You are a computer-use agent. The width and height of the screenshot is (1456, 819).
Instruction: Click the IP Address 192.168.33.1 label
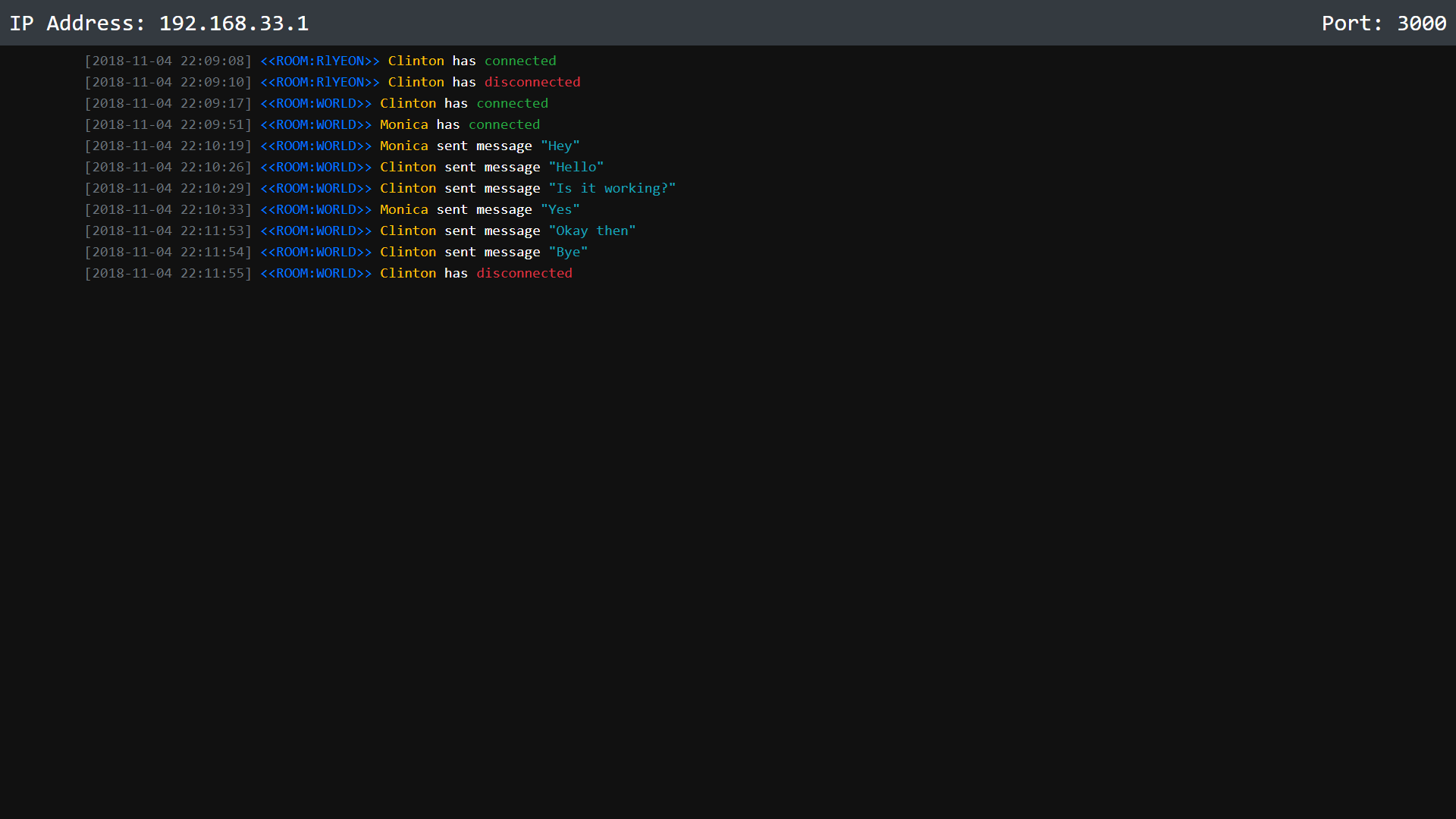click(x=158, y=23)
